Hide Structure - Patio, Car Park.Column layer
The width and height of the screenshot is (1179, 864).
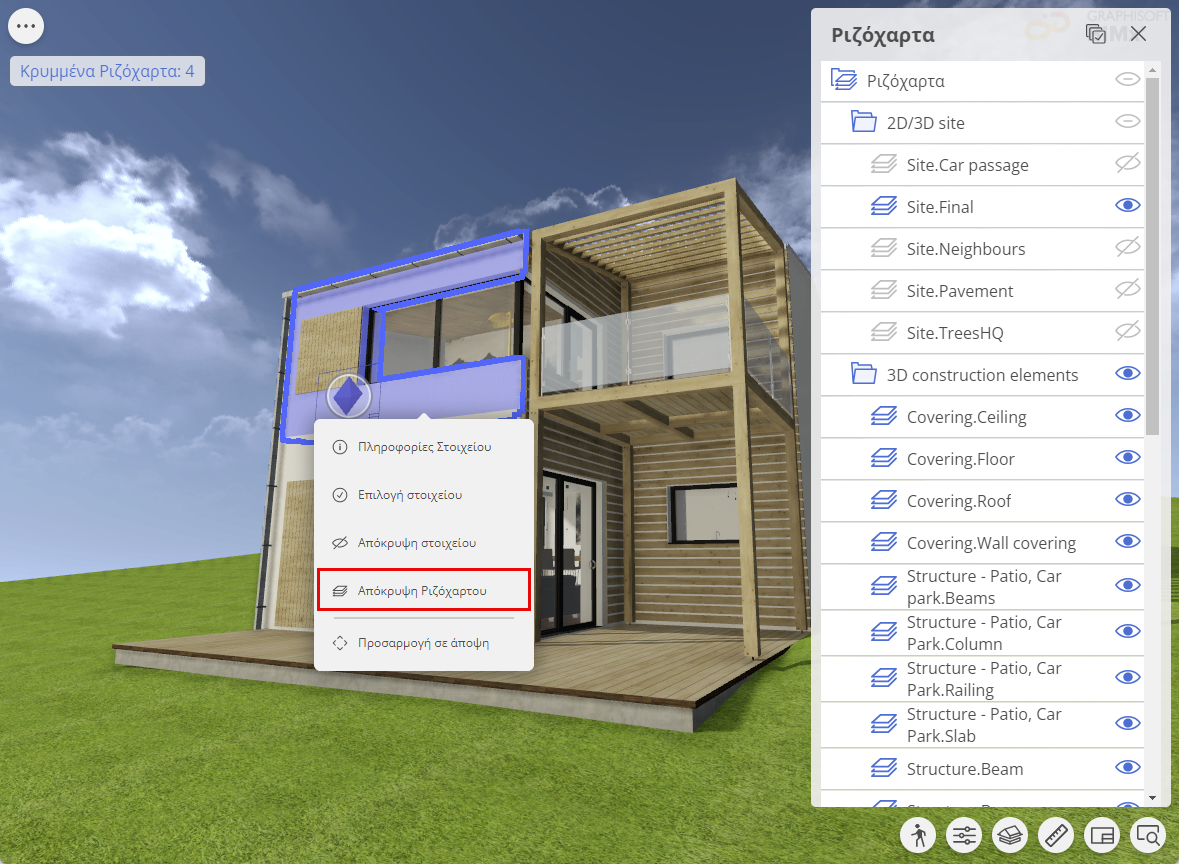click(x=1128, y=631)
